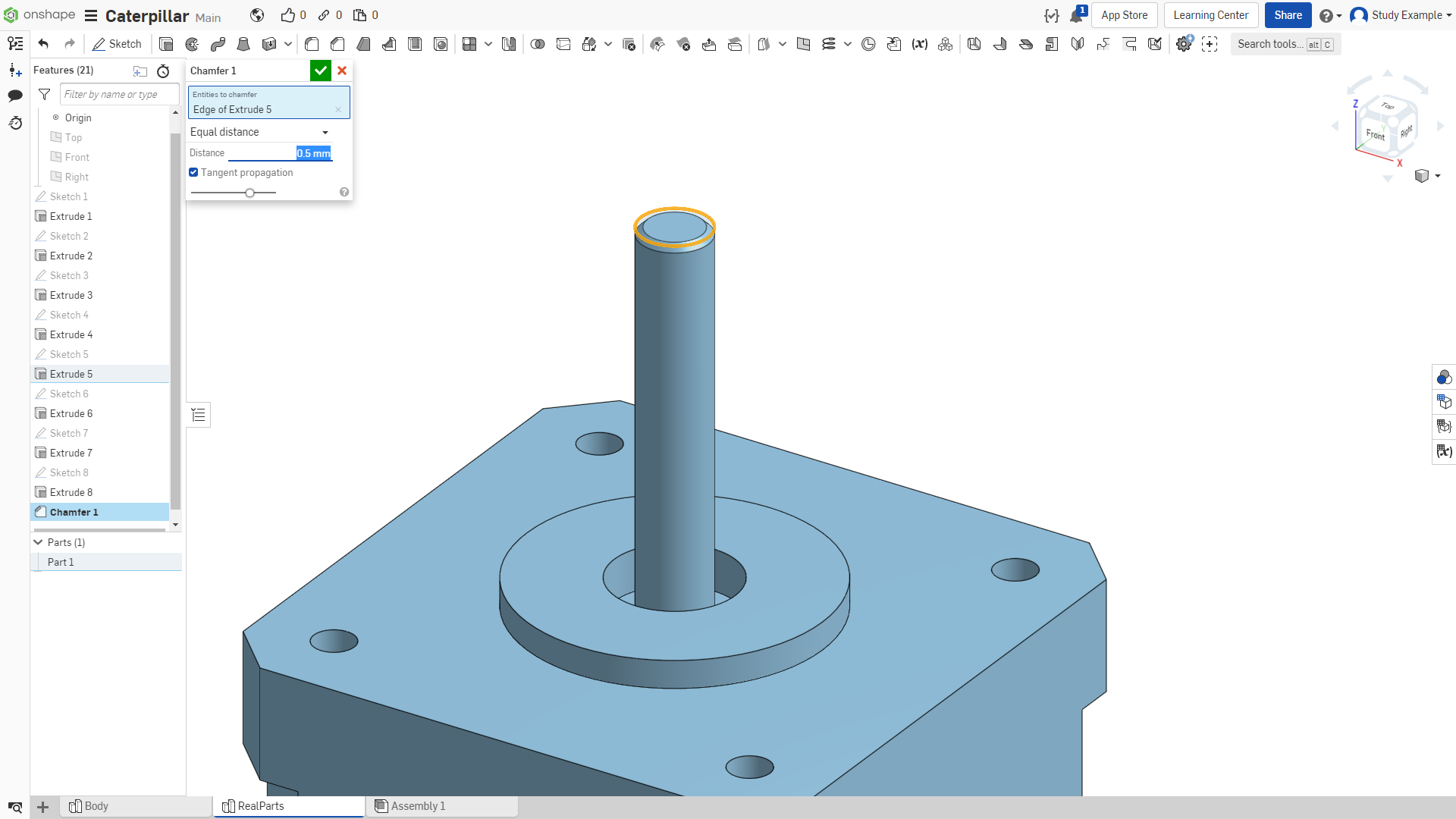Open the Appearances panel icon on right edge
Image resolution: width=1456 pixels, height=819 pixels.
coord(1444,377)
